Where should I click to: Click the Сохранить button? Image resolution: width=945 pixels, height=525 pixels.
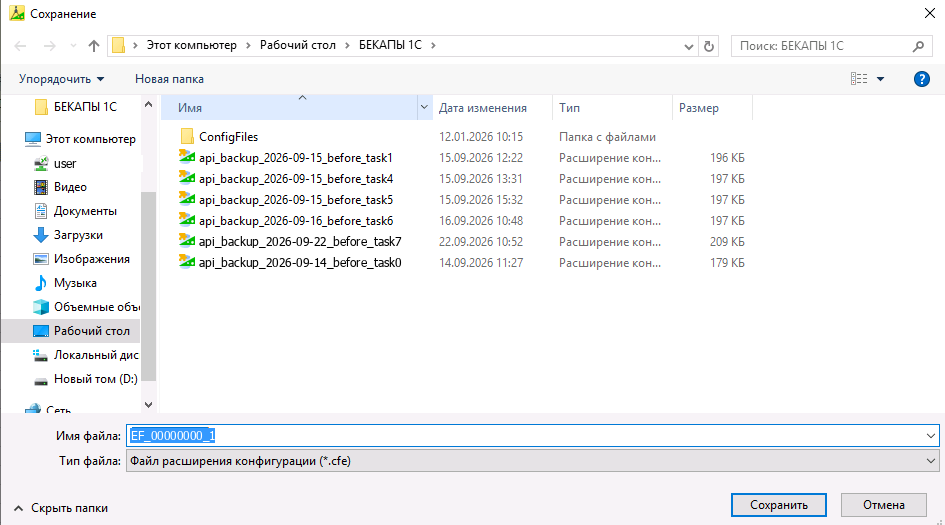tap(779, 505)
